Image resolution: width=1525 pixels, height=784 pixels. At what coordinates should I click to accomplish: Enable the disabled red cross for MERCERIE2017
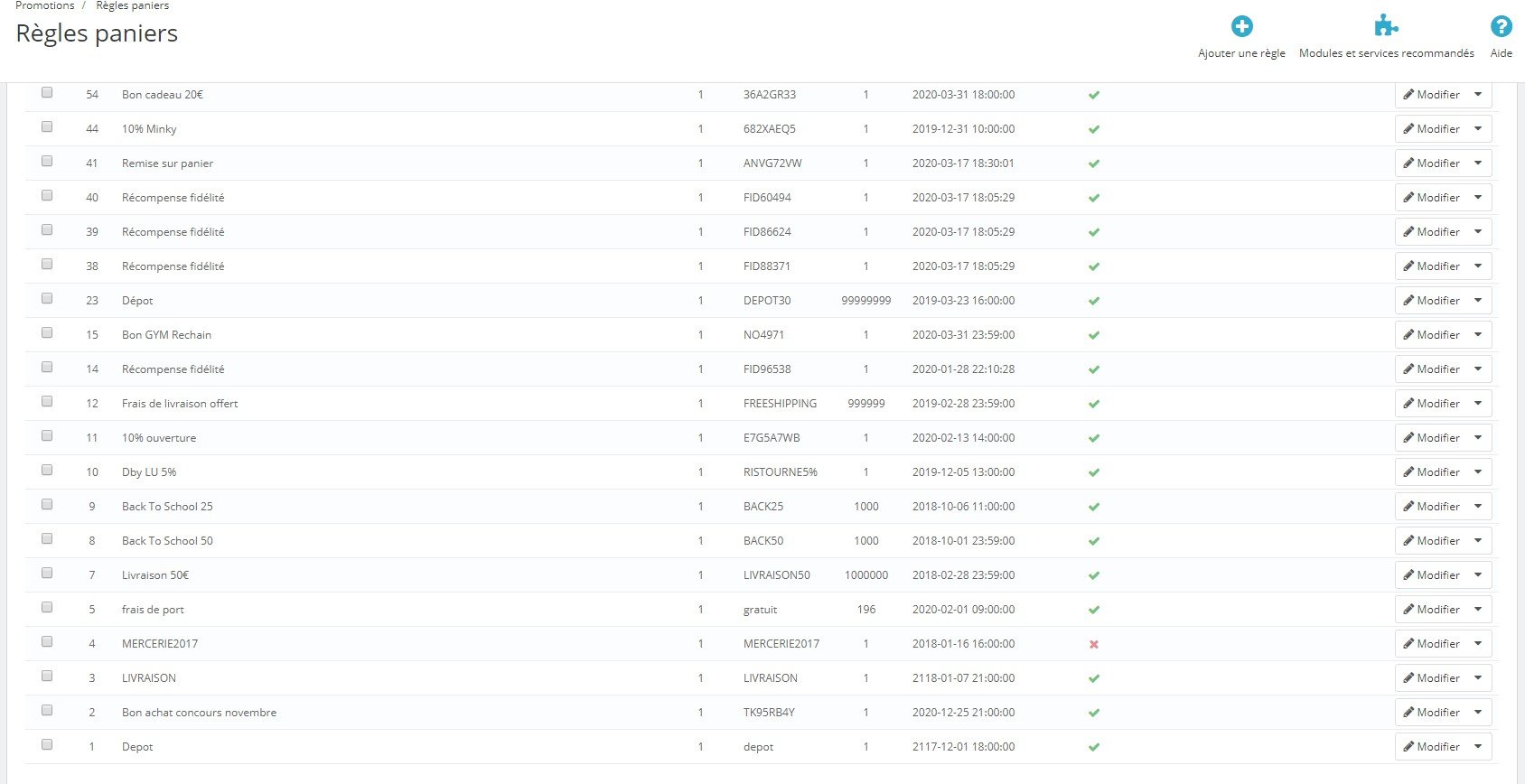1094,644
